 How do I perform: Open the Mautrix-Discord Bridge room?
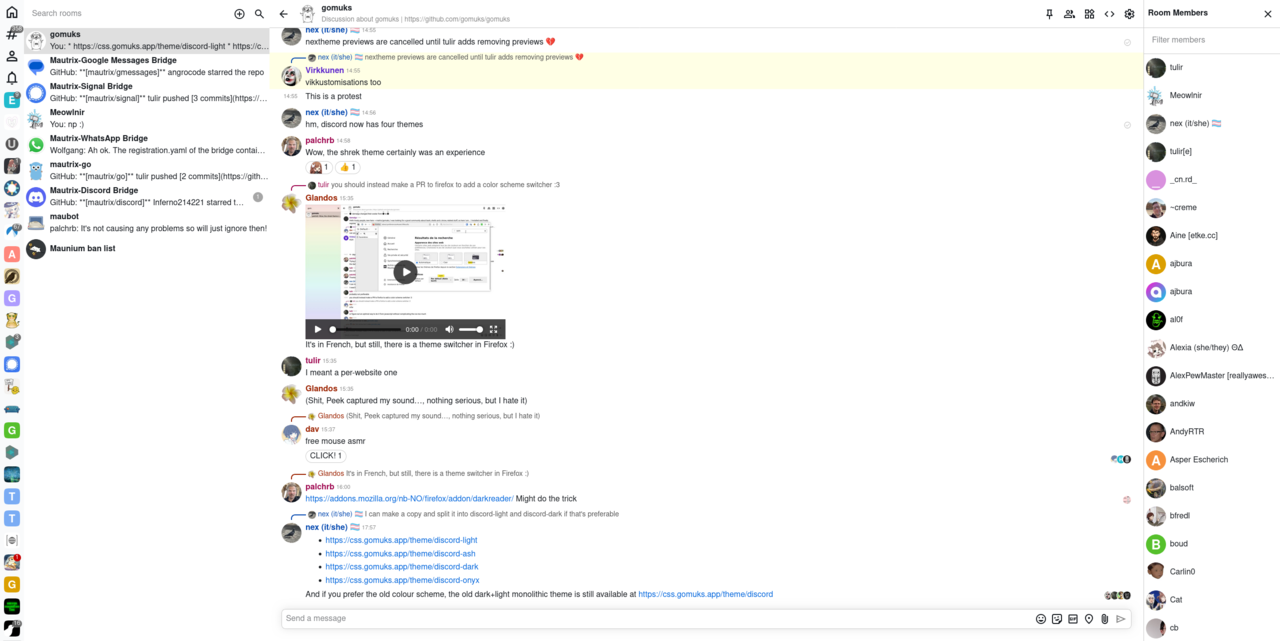point(94,190)
